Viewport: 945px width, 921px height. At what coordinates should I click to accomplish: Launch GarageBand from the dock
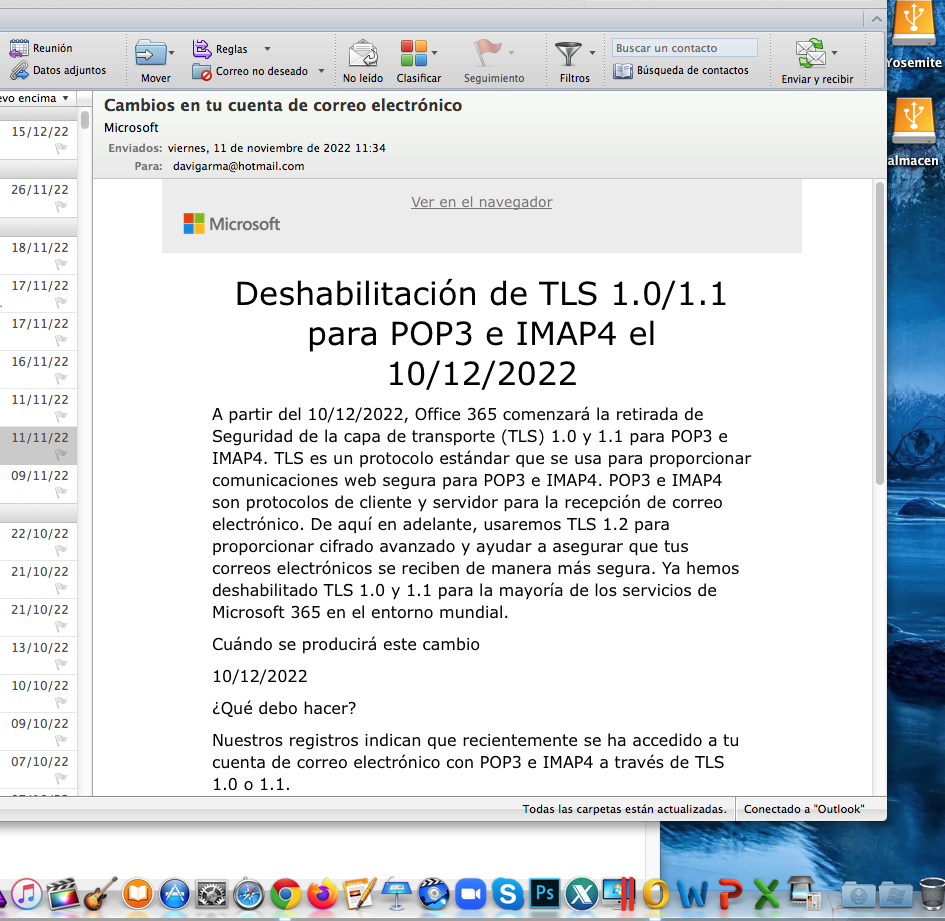point(100,894)
